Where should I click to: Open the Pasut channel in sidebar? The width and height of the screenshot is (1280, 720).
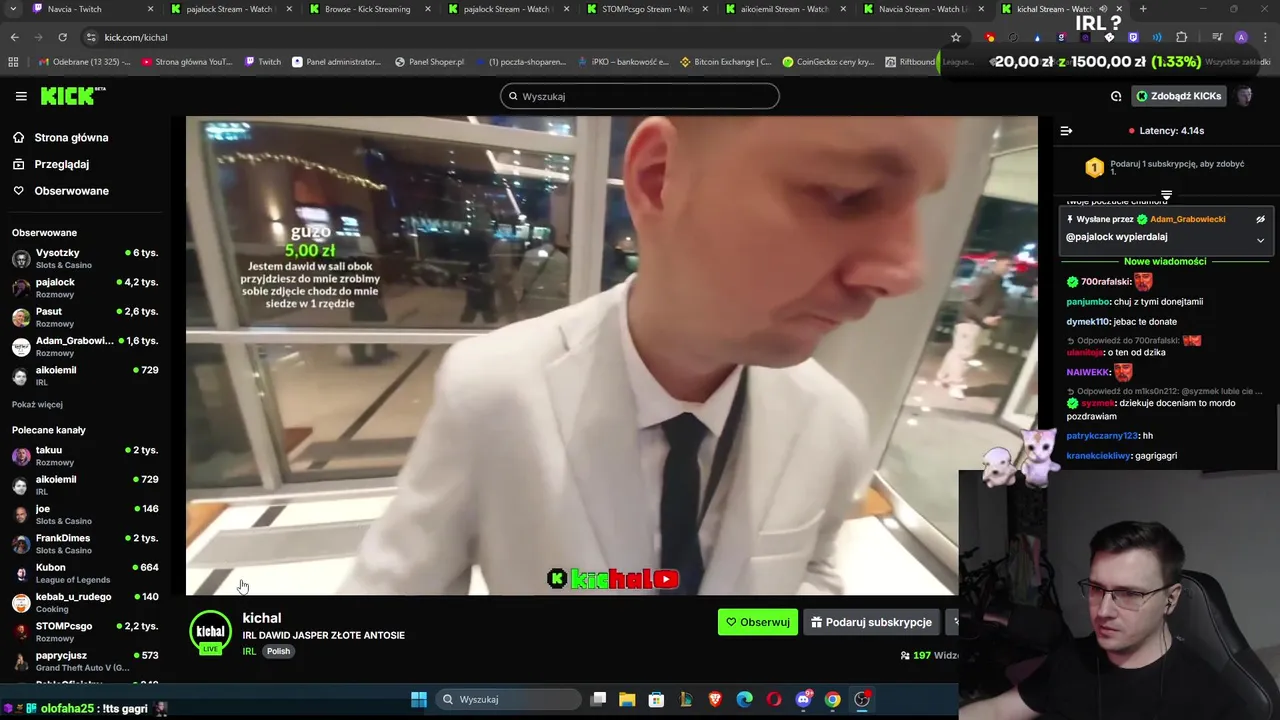pyautogui.click(x=85, y=317)
